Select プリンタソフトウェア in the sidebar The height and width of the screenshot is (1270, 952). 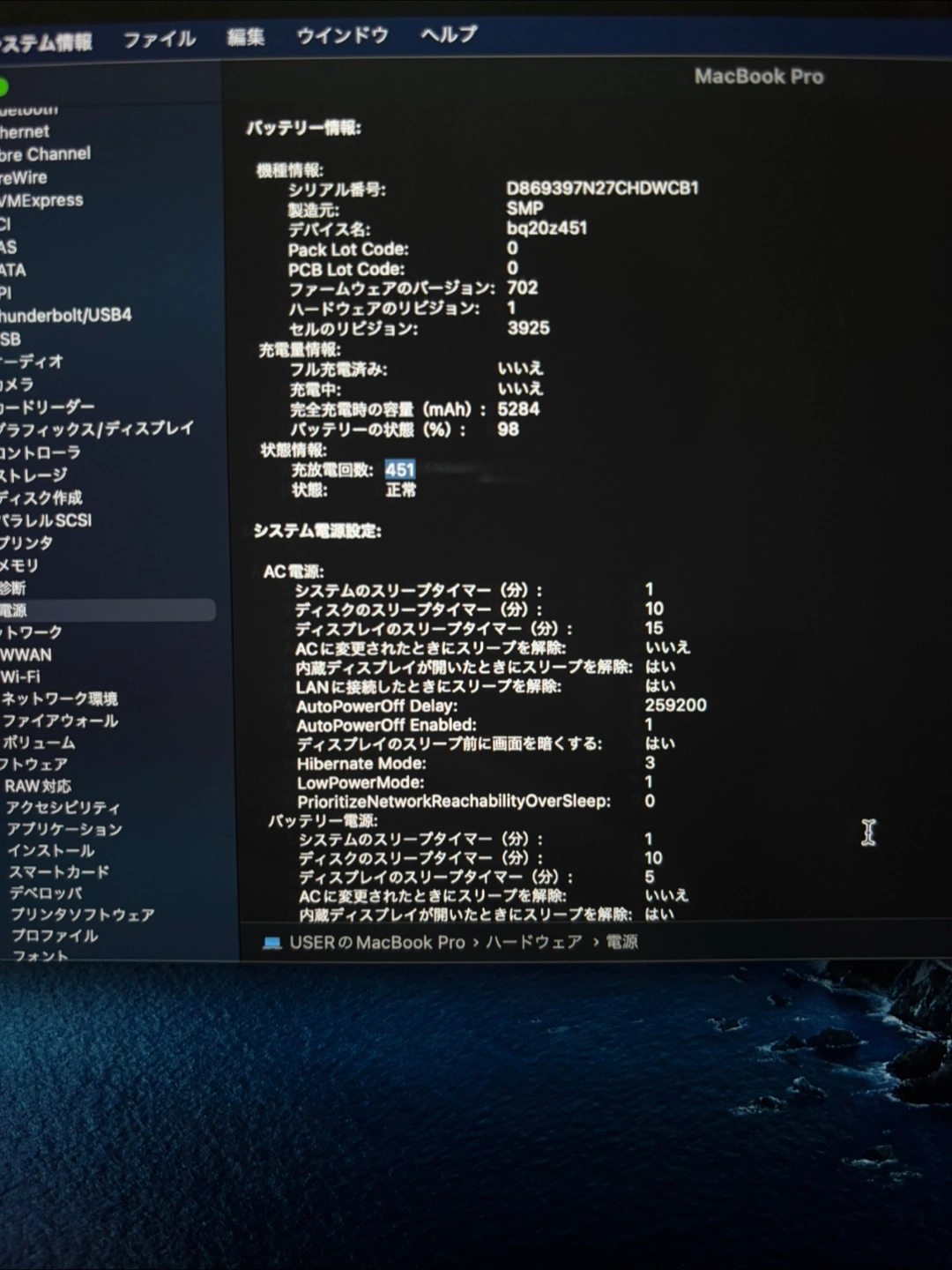[82, 915]
